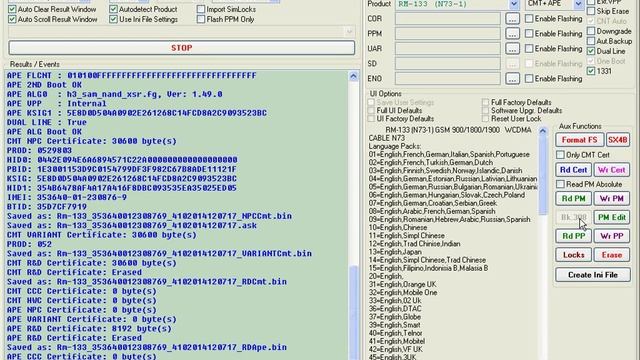Select Full Factory Defaults option
The width and height of the screenshot is (640, 360).
click(485, 102)
